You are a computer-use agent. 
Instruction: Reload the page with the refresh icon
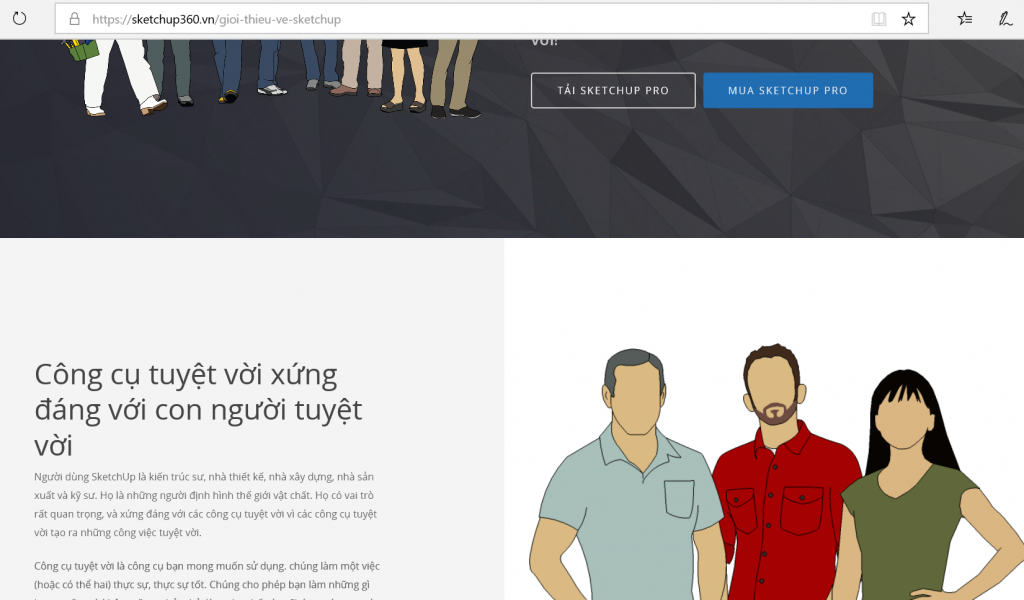[20, 18]
